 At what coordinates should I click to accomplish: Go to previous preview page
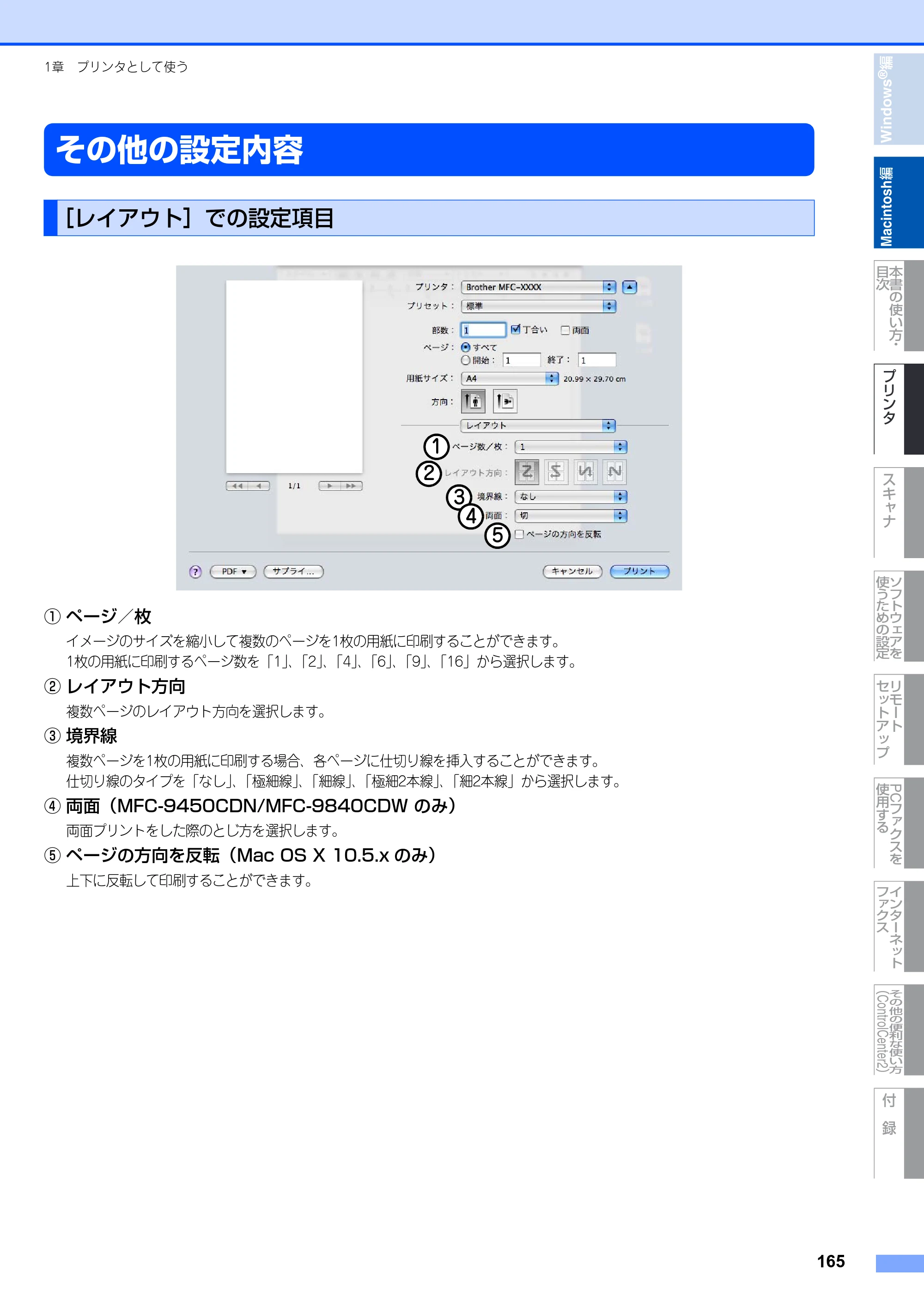coord(259,486)
